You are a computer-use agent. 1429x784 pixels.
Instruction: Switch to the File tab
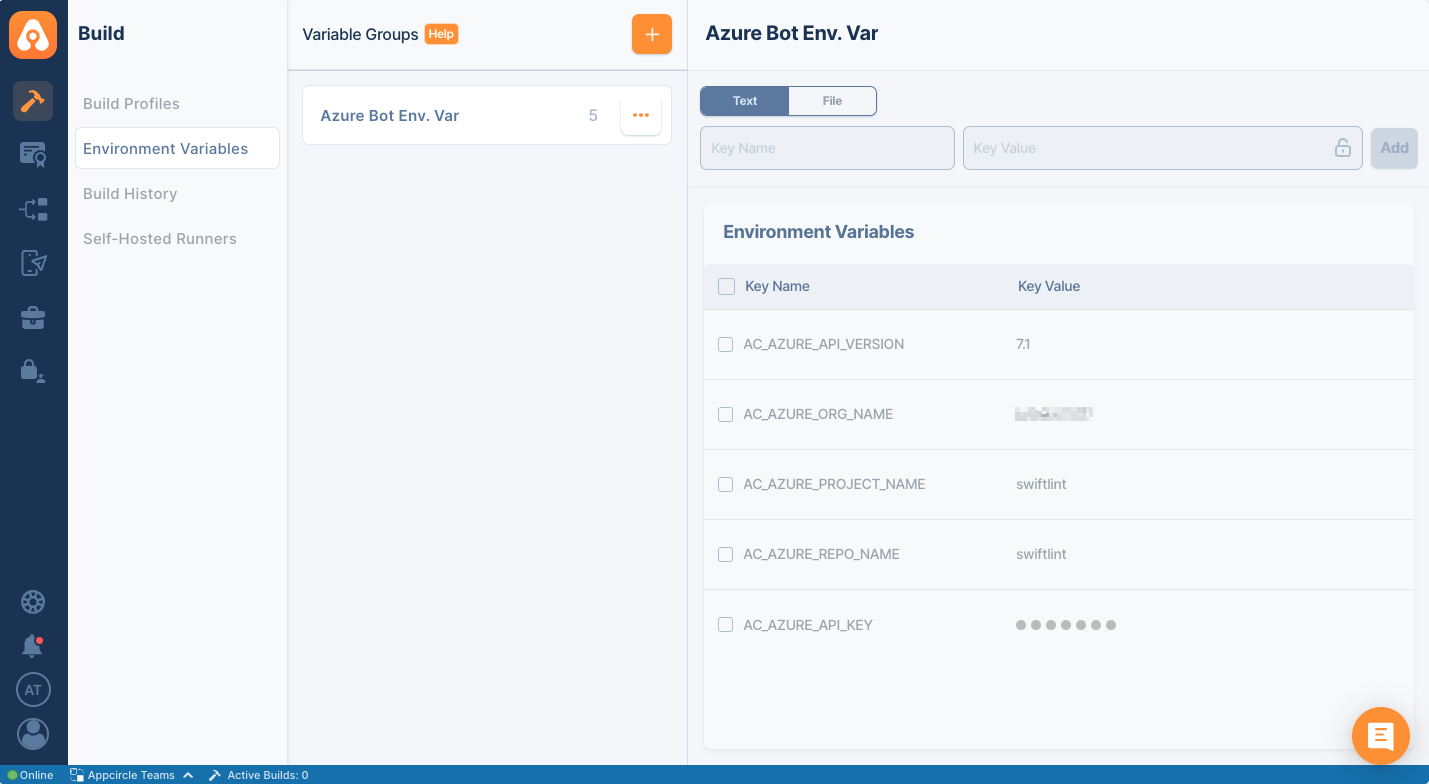pyautogui.click(x=832, y=101)
